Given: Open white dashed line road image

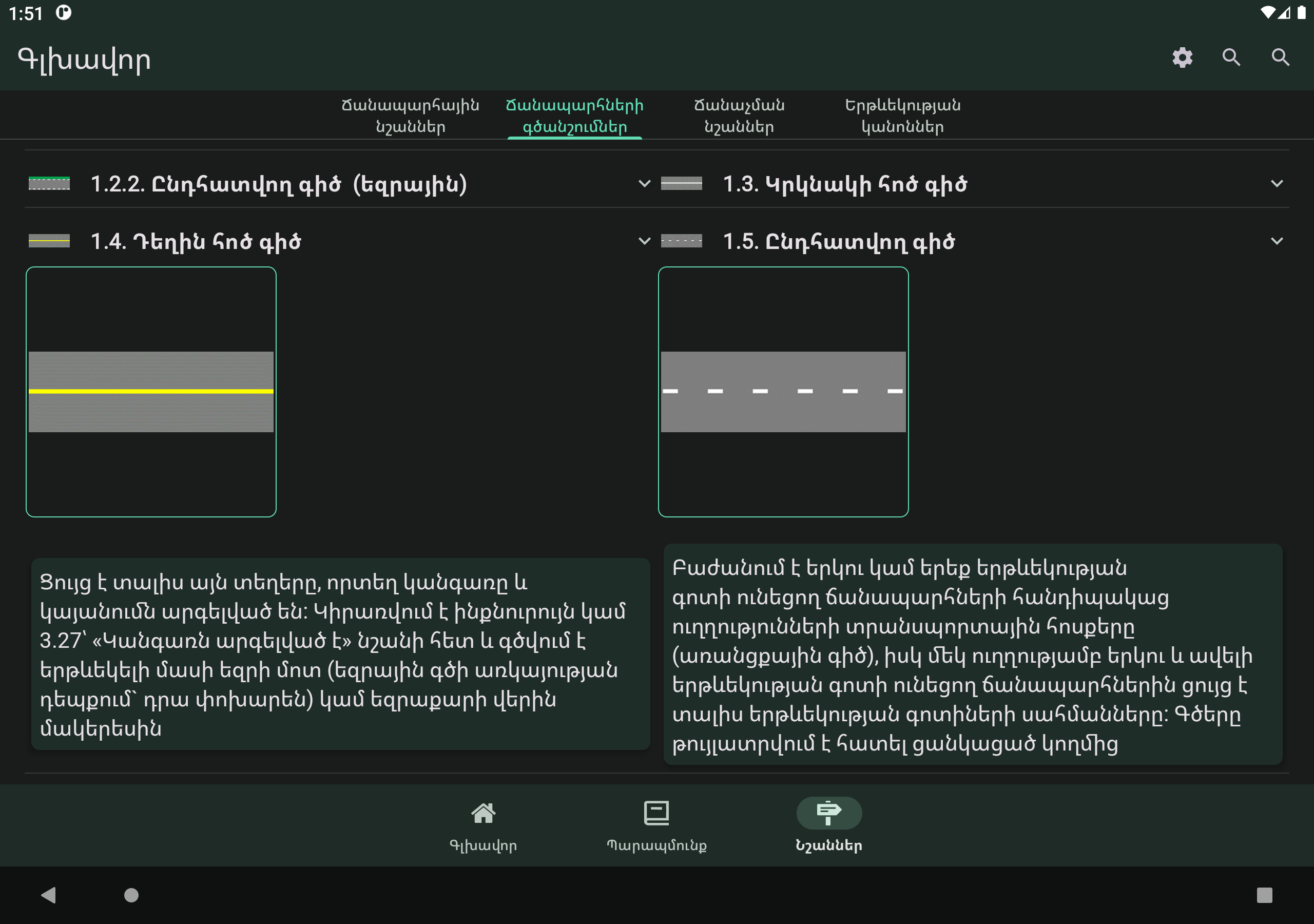Looking at the screenshot, I should pyautogui.click(x=783, y=392).
